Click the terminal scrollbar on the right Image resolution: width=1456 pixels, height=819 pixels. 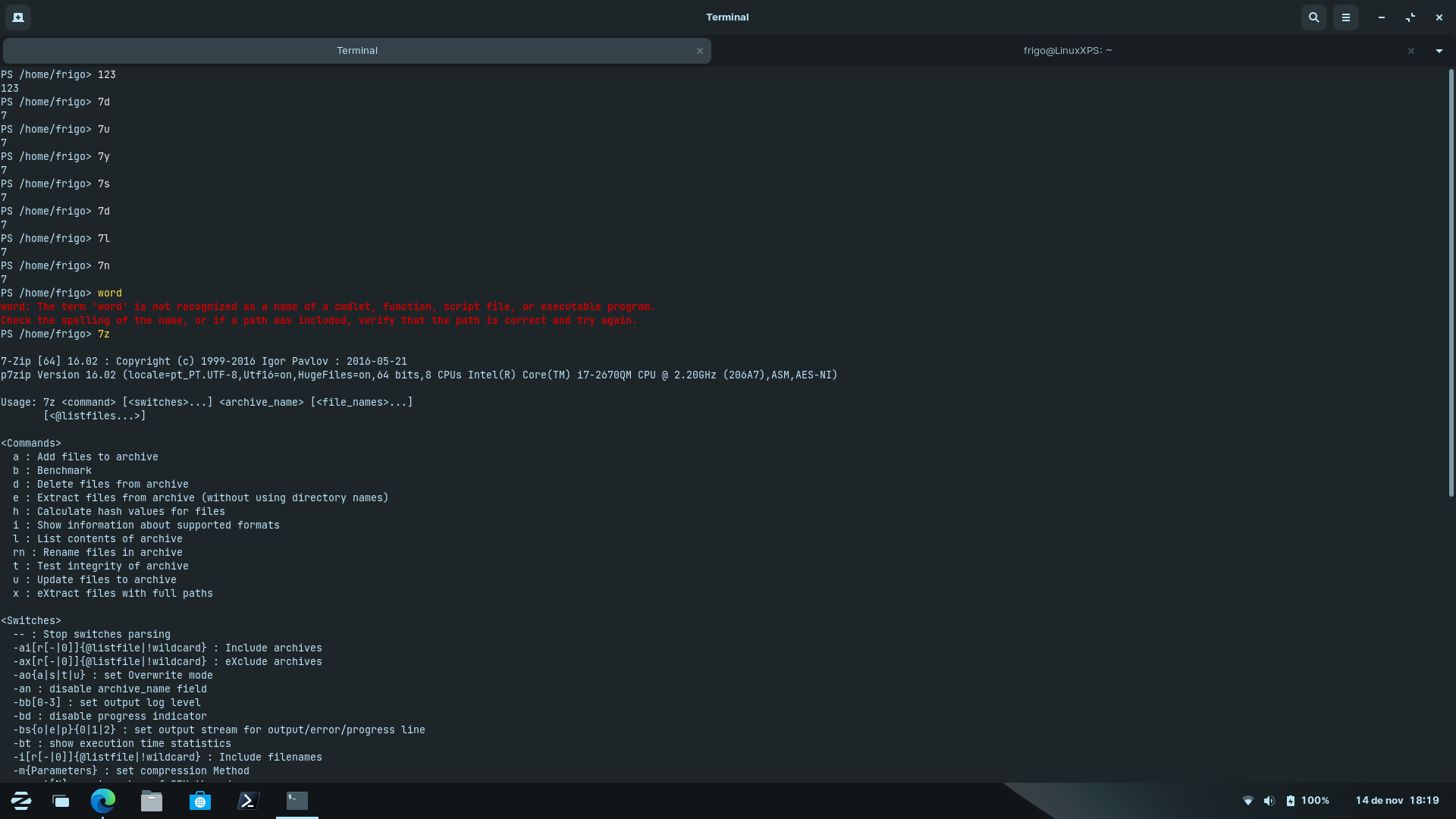pyautogui.click(x=1451, y=284)
